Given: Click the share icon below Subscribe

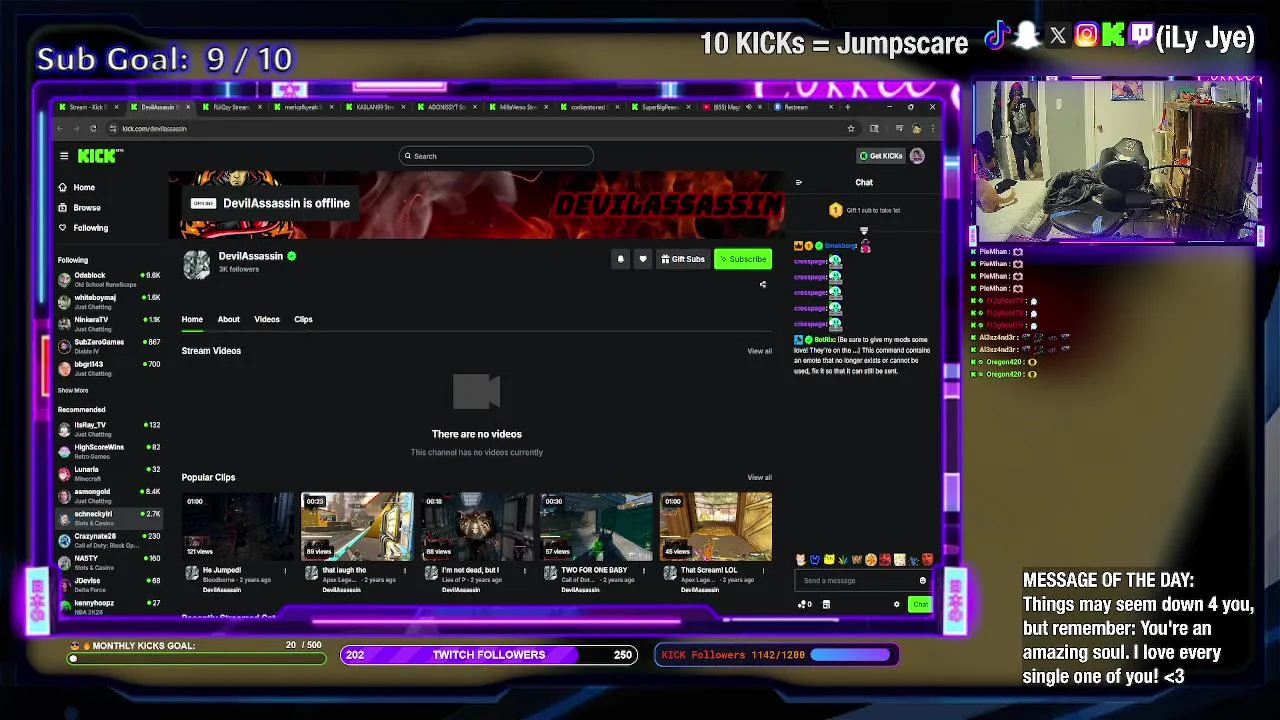Looking at the screenshot, I should click(x=763, y=285).
